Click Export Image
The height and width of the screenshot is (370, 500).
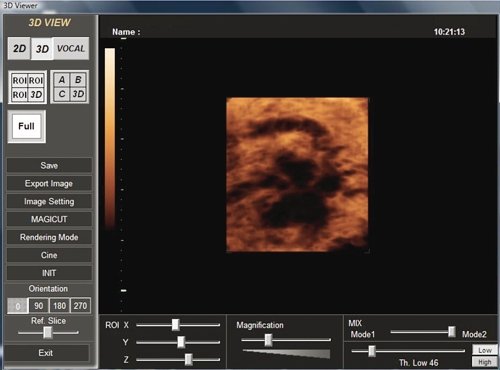coord(49,183)
